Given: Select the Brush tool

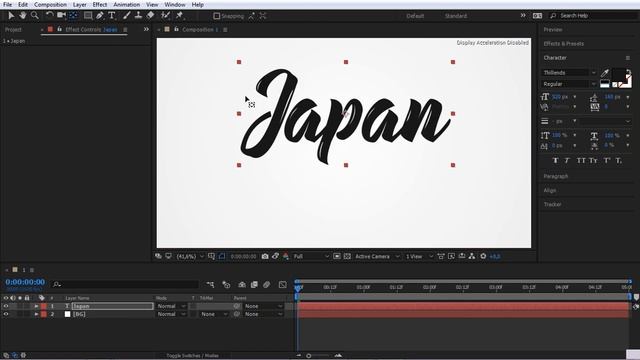Looking at the screenshot, I should 127,16.
